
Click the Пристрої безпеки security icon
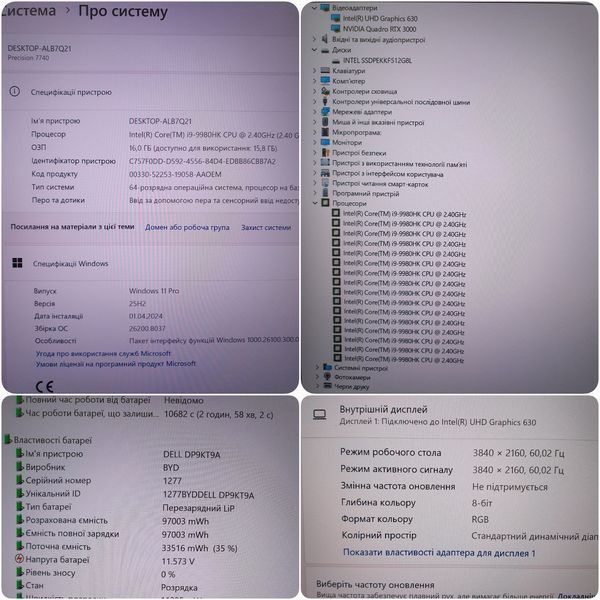[x=325, y=152]
